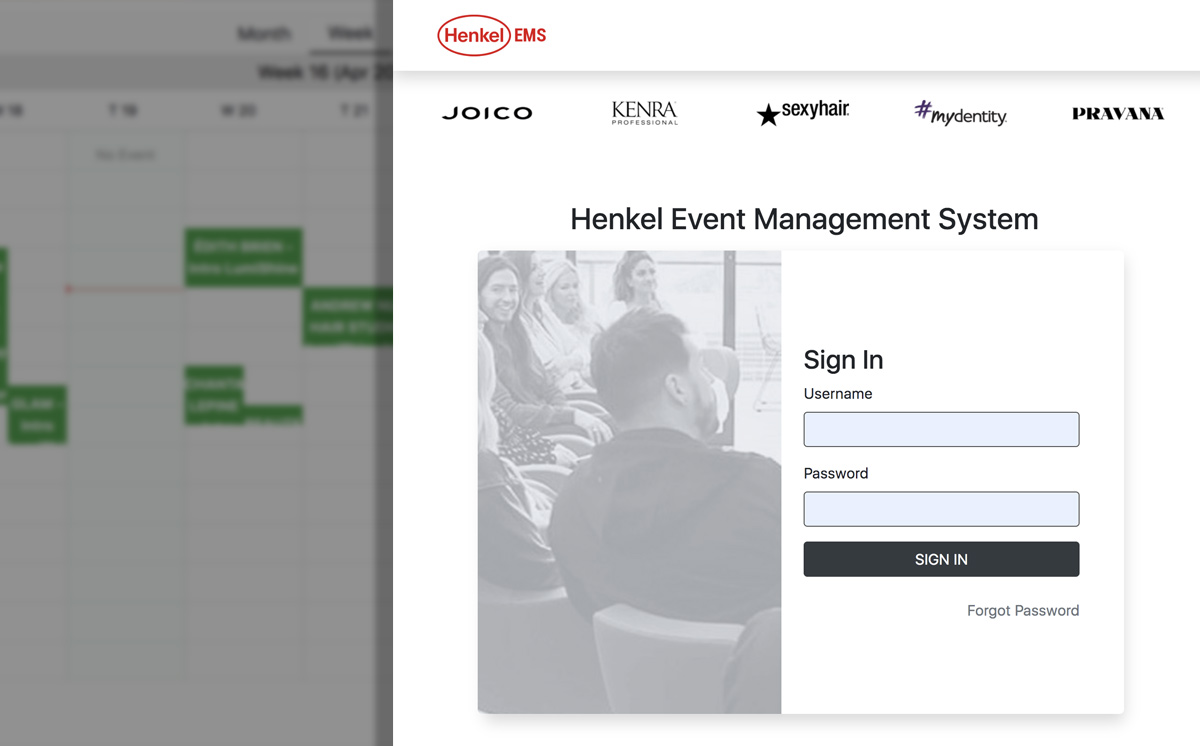Click the Henkel Event Management System heading
The width and height of the screenshot is (1200, 746).
[x=804, y=219]
